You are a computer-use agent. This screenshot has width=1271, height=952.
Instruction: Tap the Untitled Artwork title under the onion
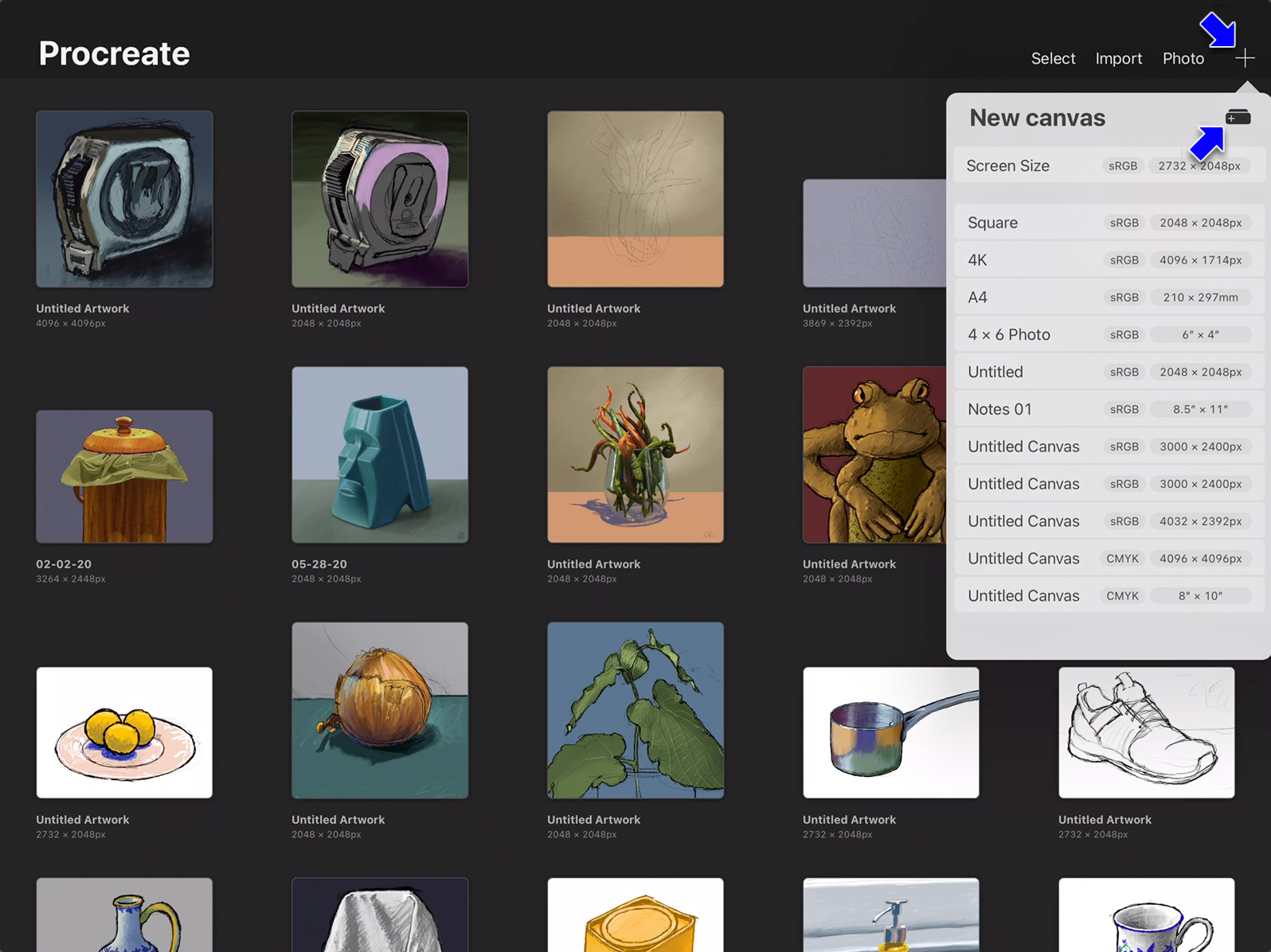tap(338, 820)
